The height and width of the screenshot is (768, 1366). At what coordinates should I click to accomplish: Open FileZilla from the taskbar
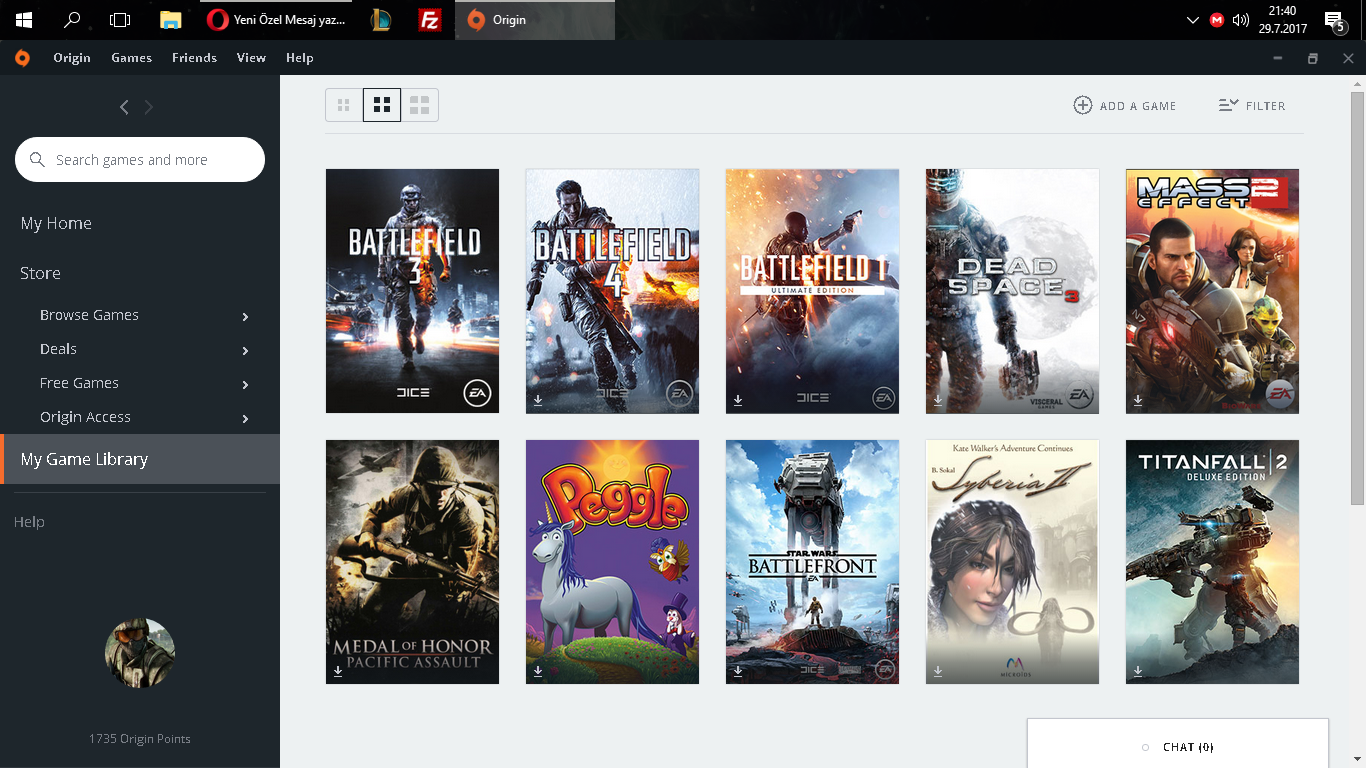click(x=430, y=20)
